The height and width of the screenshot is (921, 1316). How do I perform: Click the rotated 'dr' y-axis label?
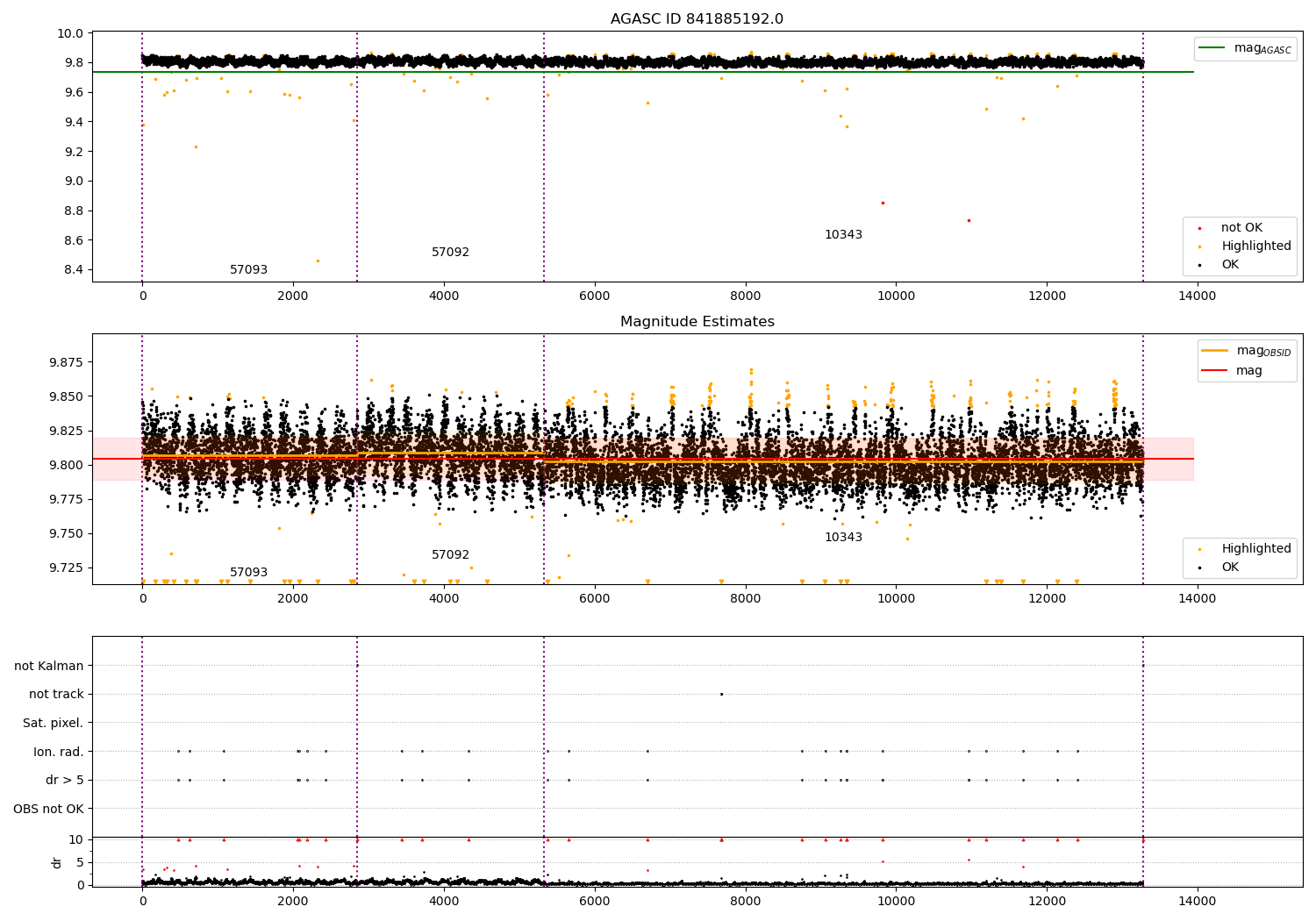pos(57,862)
